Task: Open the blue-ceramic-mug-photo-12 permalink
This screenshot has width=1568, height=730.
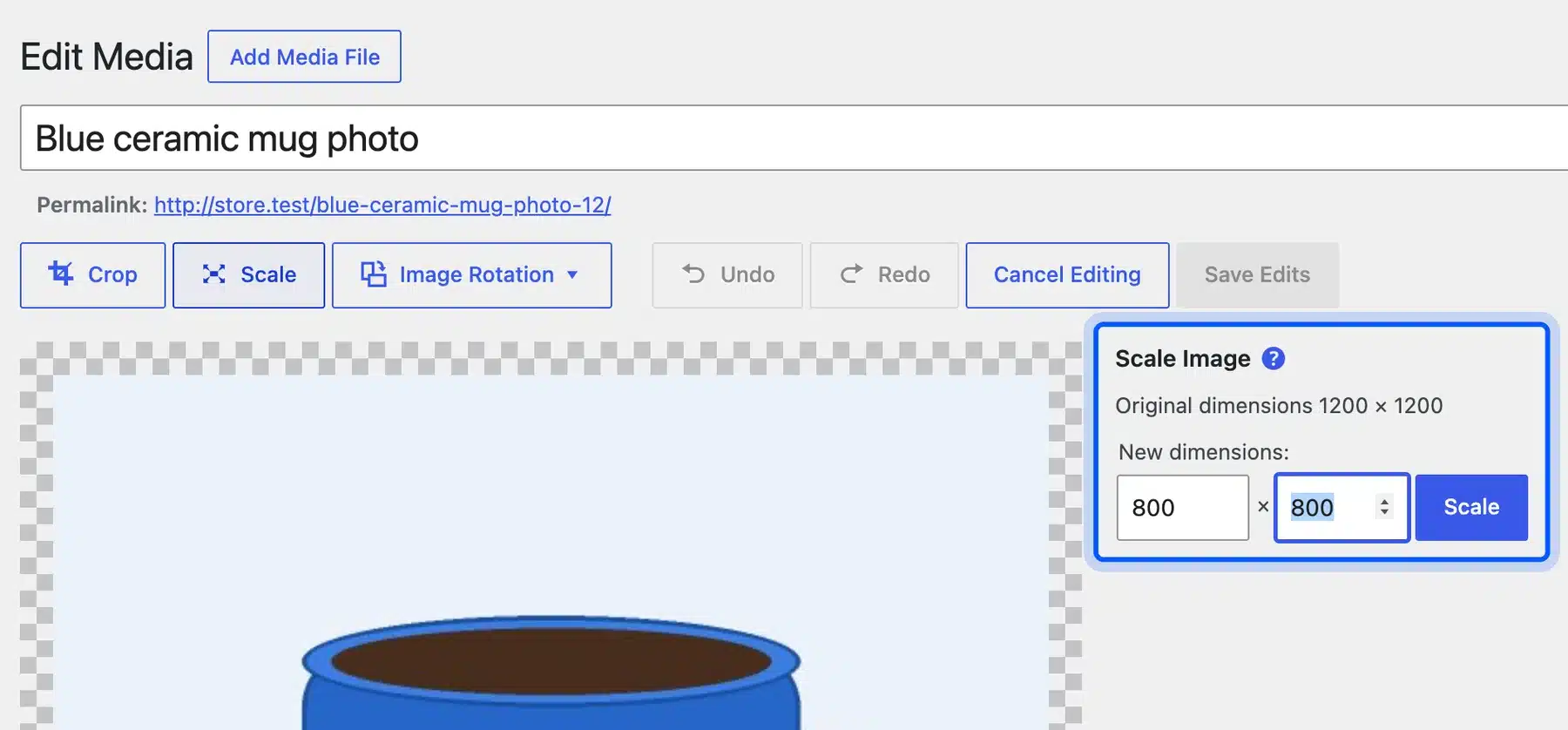Action: [382, 205]
